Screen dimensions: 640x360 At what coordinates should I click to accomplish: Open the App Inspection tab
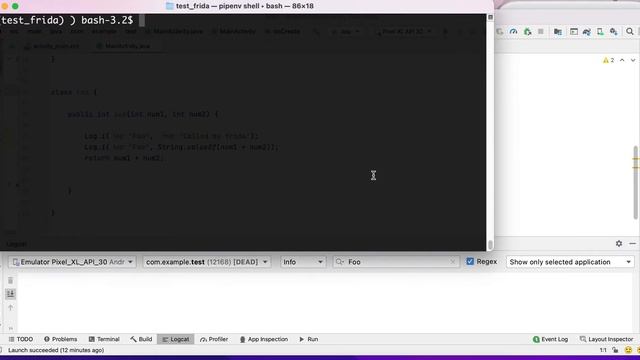(x=264, y=339)
